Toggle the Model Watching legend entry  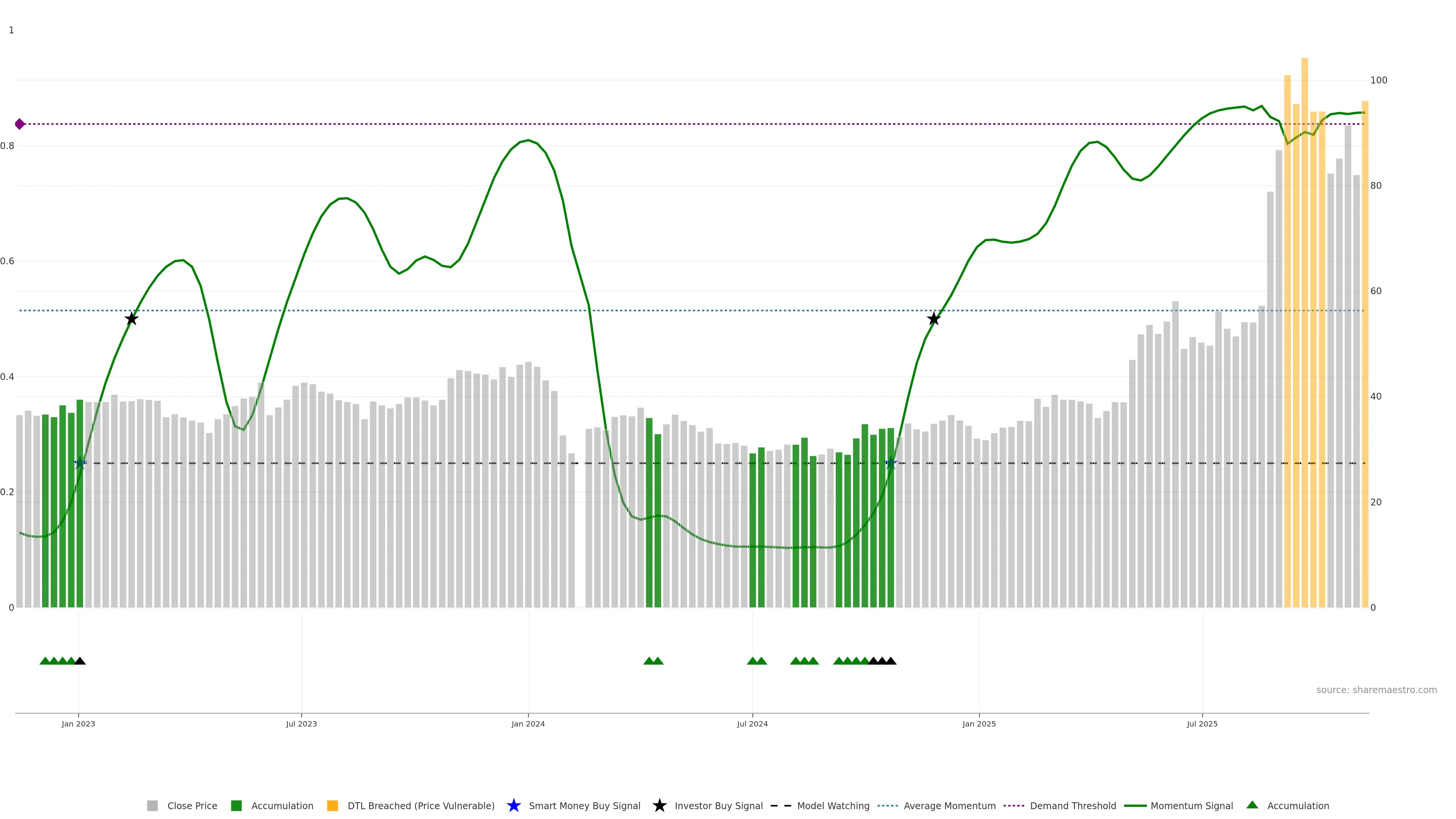tap(833, 805)
